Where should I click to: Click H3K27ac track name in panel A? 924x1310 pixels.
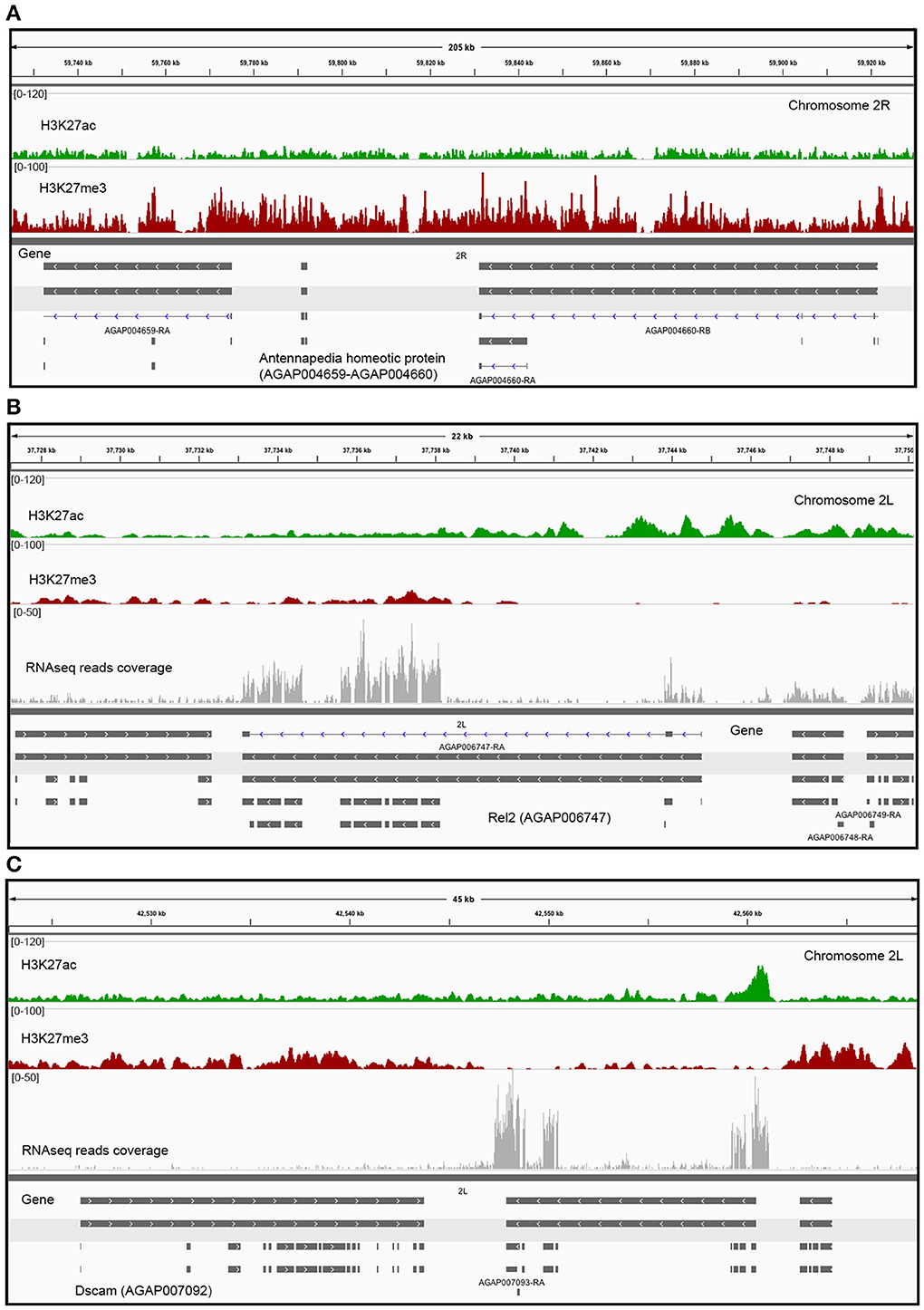click(x=68, y=125)
